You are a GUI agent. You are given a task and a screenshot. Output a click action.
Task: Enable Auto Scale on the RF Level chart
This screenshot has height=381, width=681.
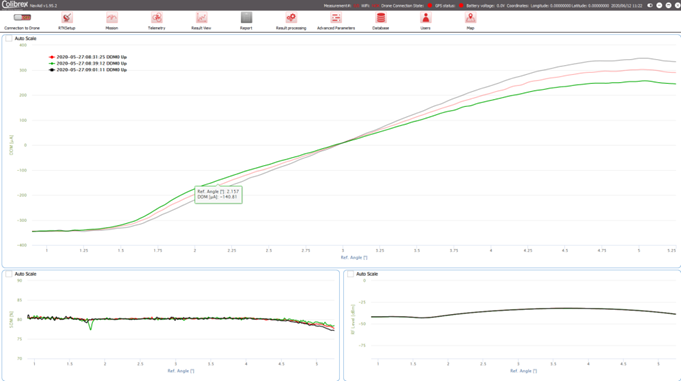pyautogui.click(x=350, y=274)
